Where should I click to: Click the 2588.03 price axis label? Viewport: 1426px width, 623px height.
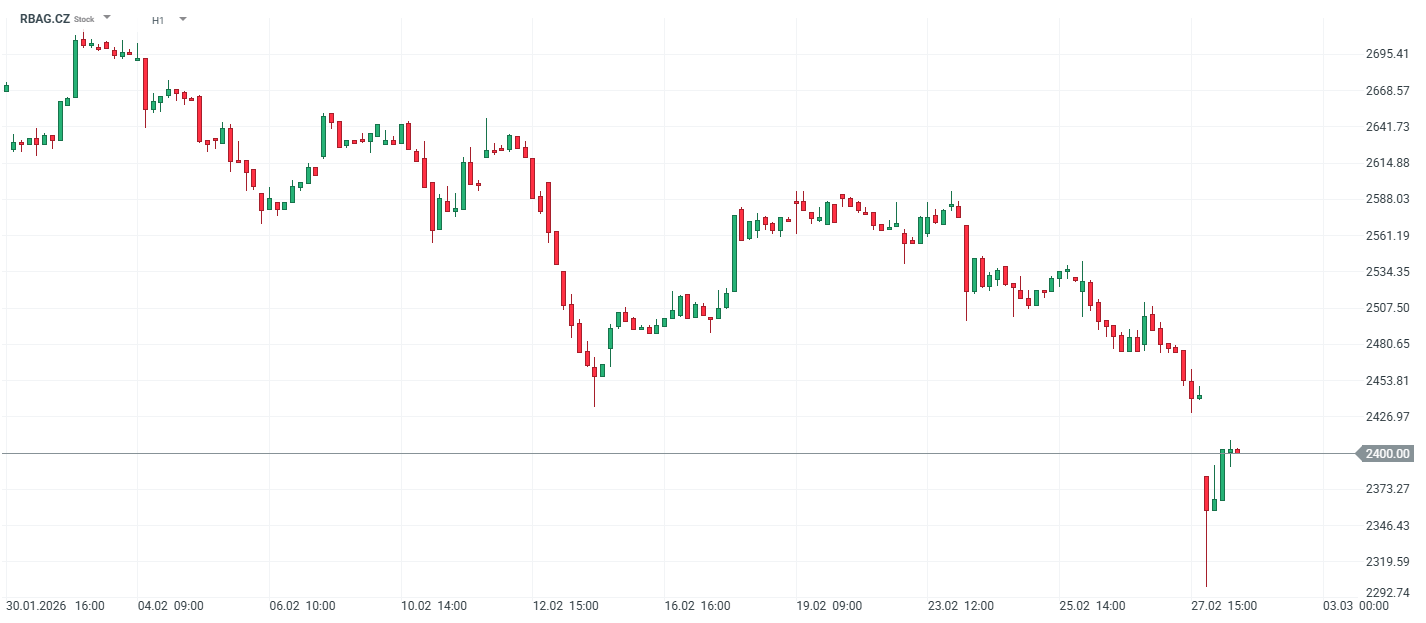[x=1387, y=199]
